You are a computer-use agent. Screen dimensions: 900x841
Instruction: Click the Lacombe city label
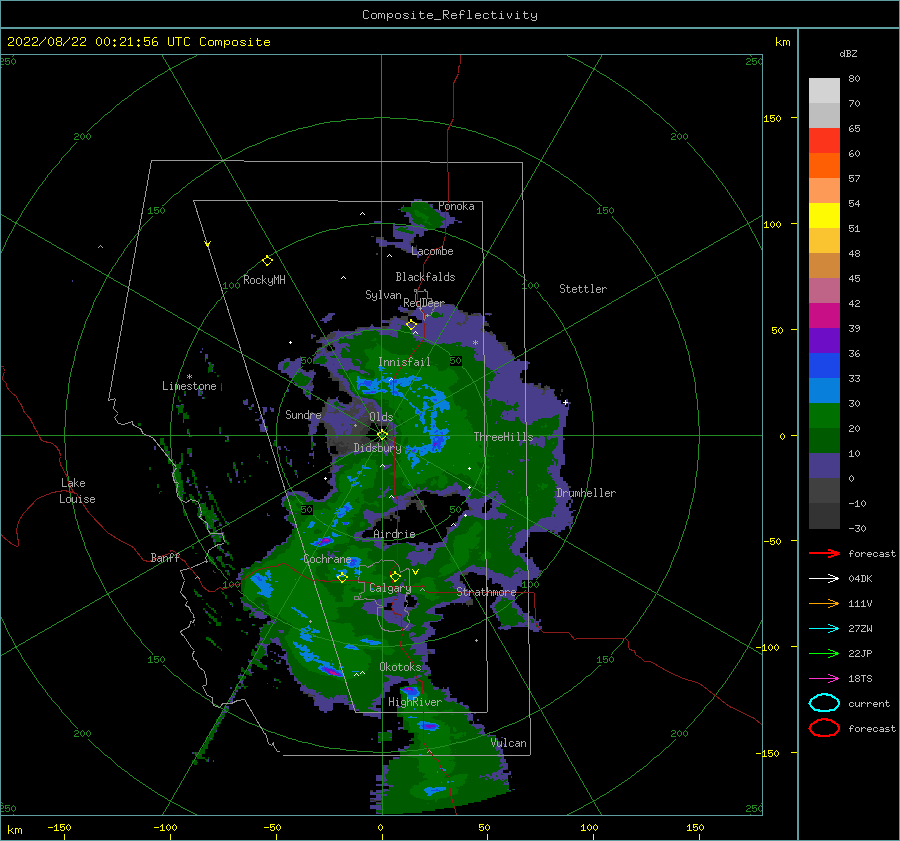(432, 251)
